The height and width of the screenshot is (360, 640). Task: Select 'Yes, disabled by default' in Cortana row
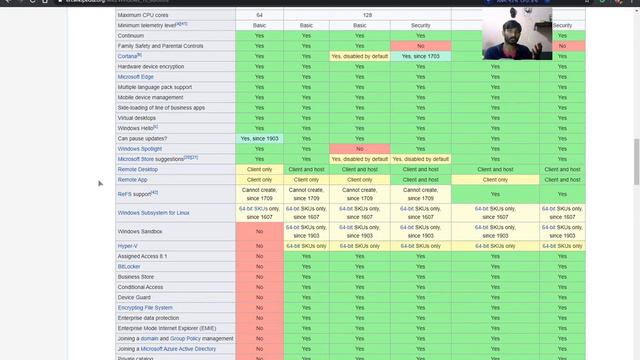coord(360,56)
